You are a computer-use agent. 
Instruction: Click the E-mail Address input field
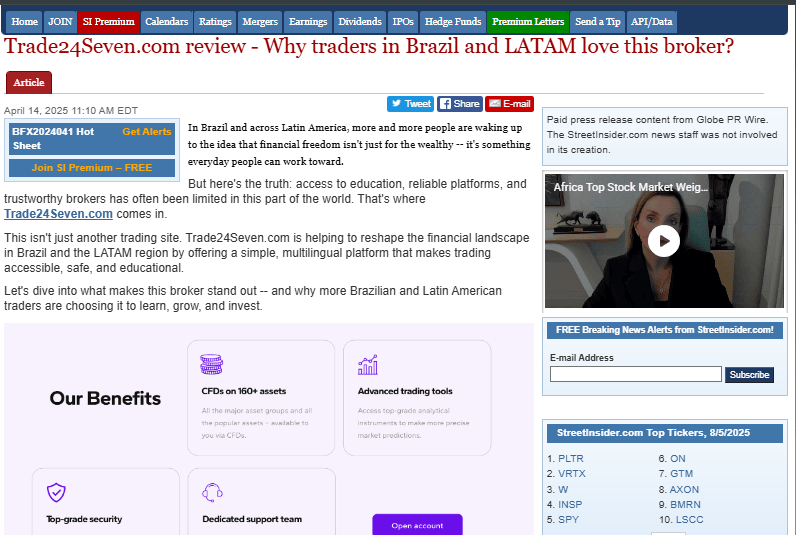(x=636, y=374)
